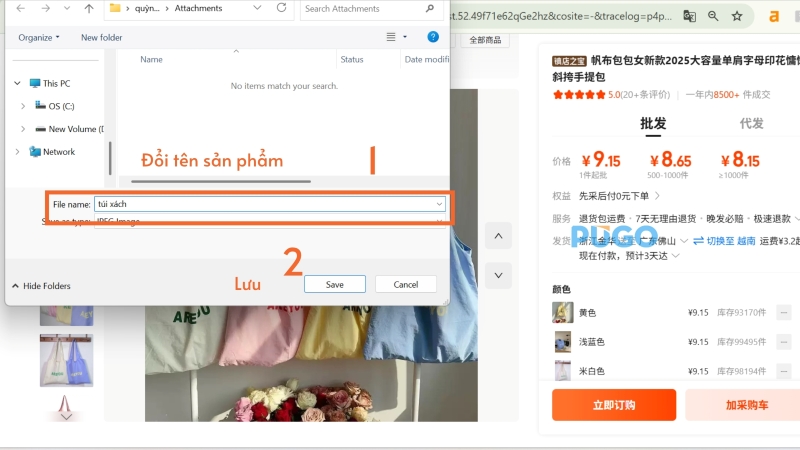The height and width of the screenshot is (450, 800).
Task: Select This PC in navigation pane
Action: [50, 83]
